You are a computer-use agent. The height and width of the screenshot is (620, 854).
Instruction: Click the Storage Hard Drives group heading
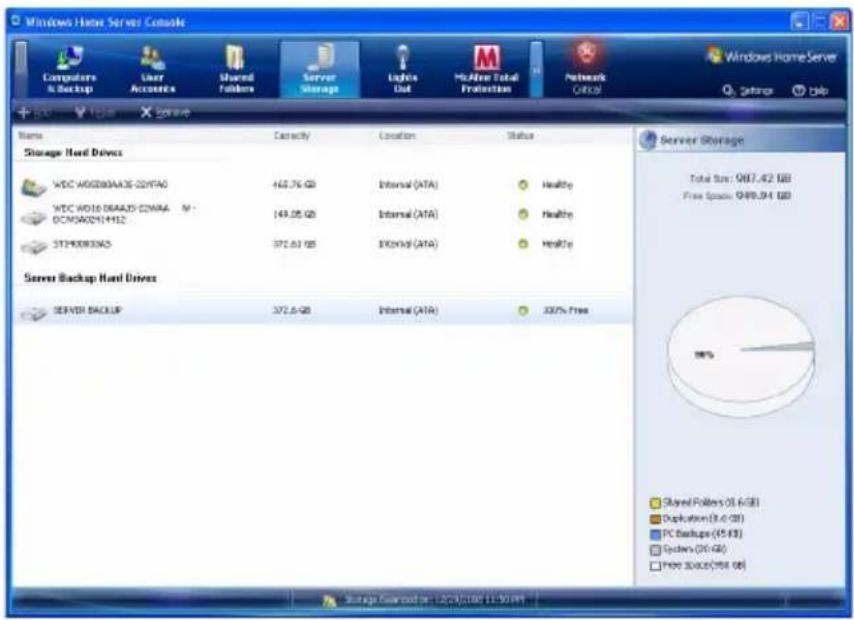73,153
